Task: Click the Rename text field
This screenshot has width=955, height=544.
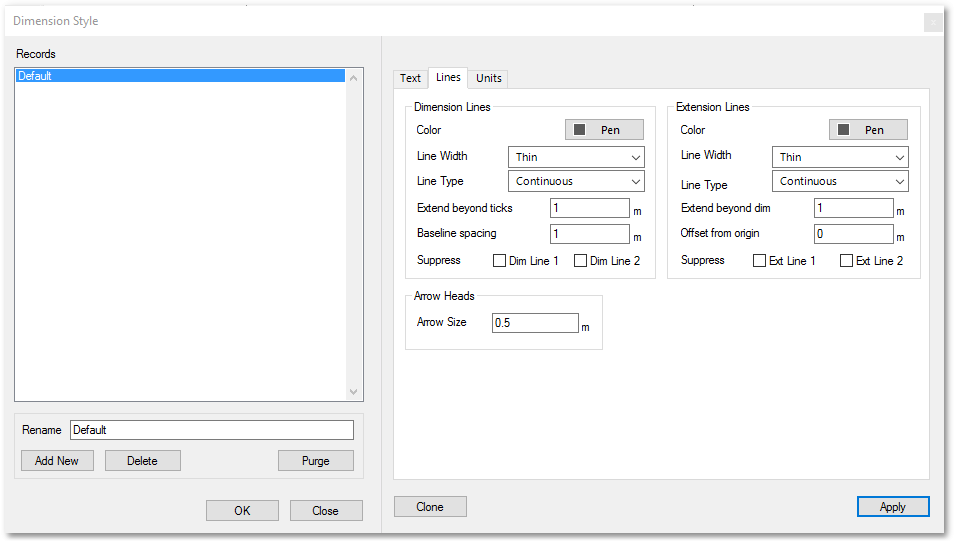Action: (212, 430)
